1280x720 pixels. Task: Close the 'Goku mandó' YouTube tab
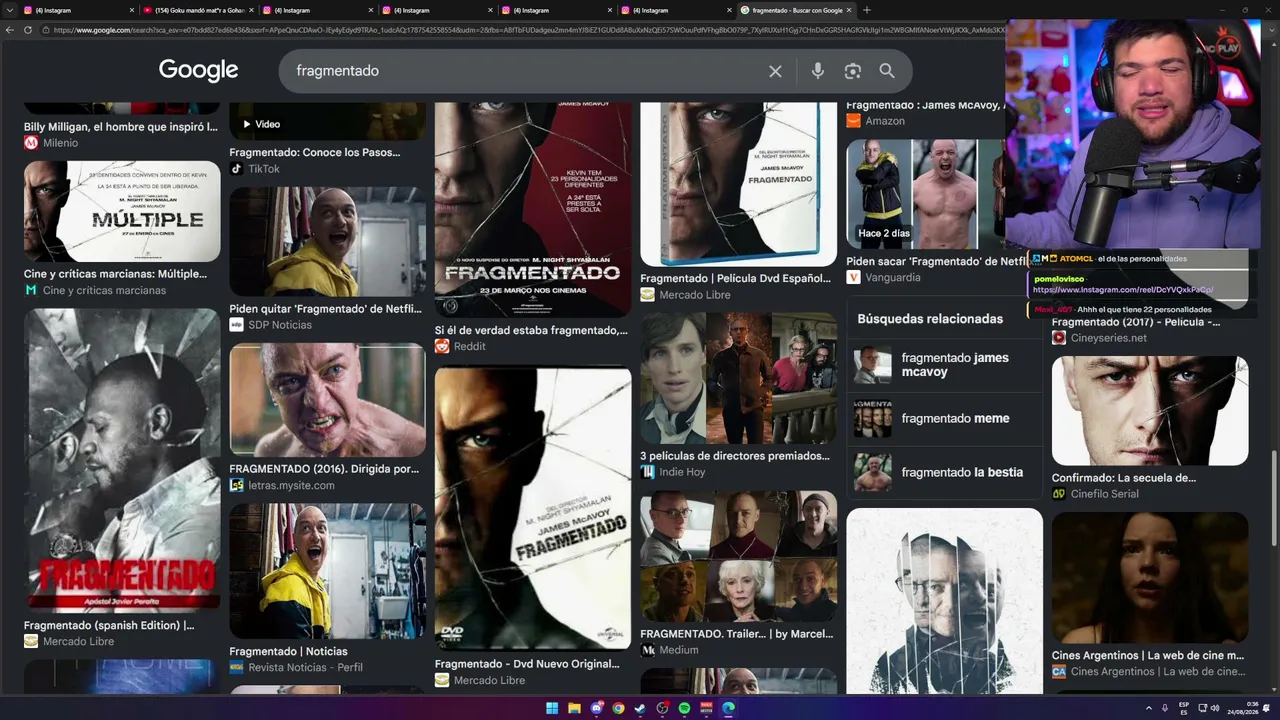(251, 10)
